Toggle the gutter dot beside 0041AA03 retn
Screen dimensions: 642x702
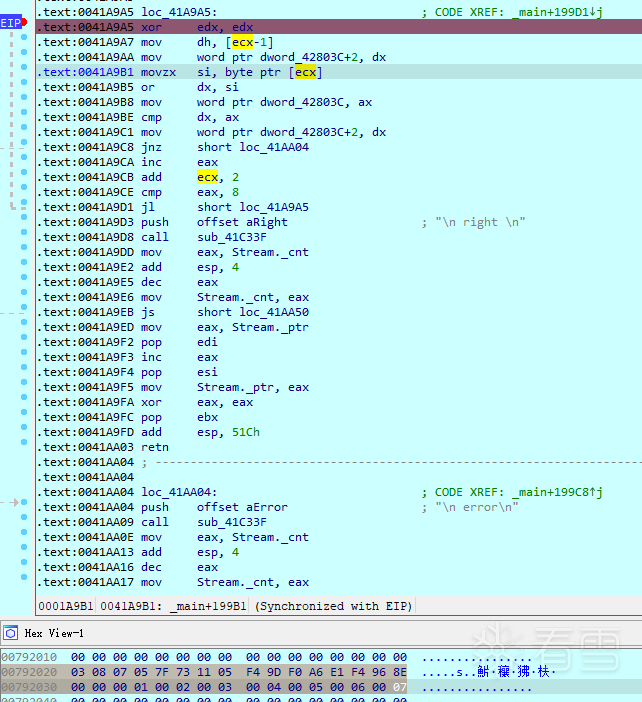pos(24,442)
